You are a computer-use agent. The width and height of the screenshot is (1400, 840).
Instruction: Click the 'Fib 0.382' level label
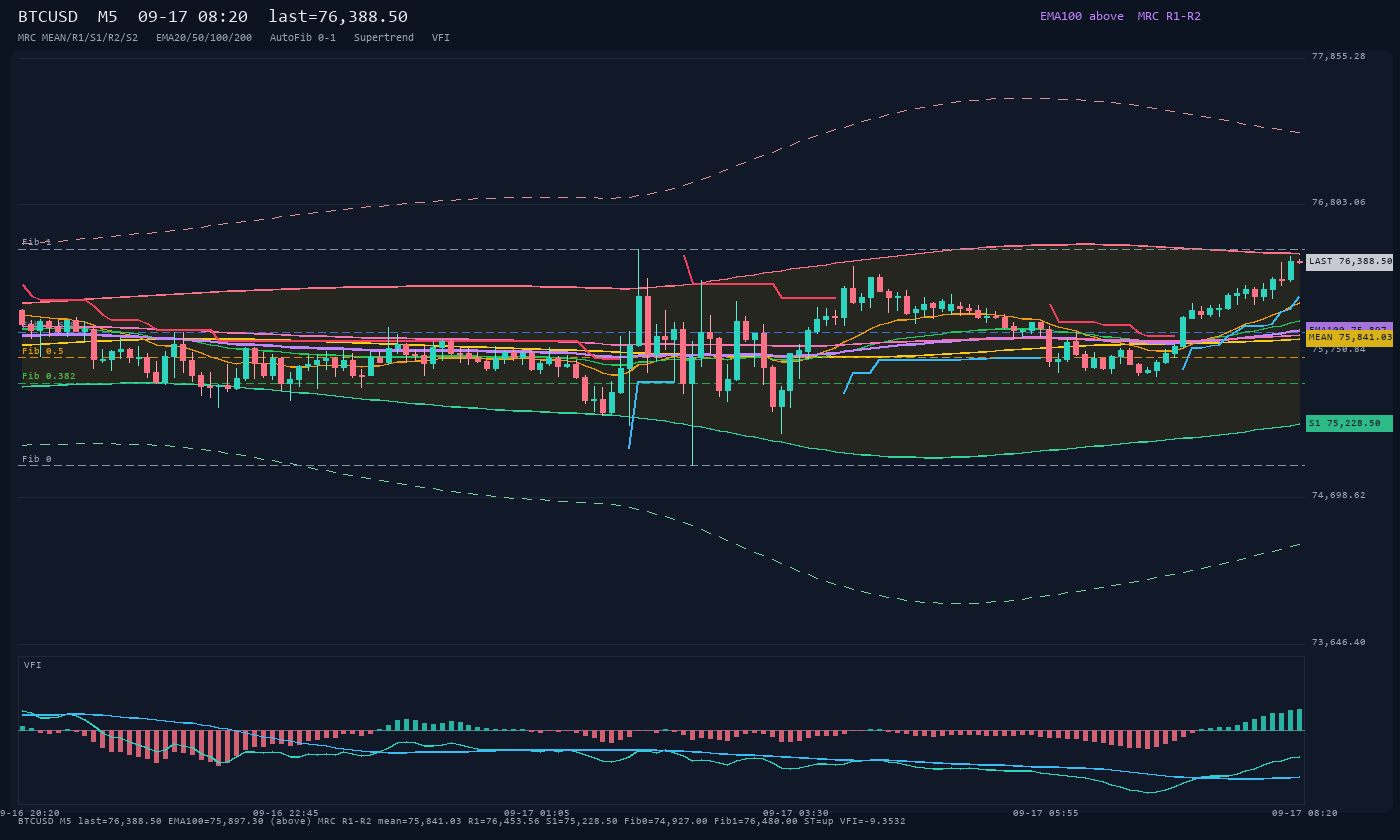(49, 376)
